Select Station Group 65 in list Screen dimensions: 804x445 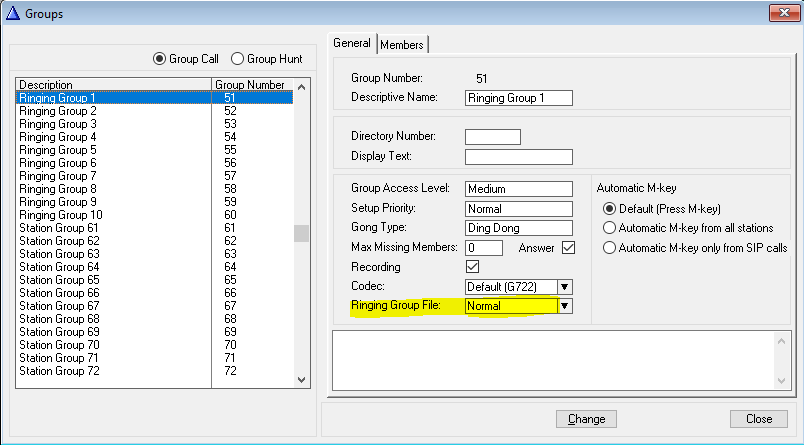coord(155,280)
